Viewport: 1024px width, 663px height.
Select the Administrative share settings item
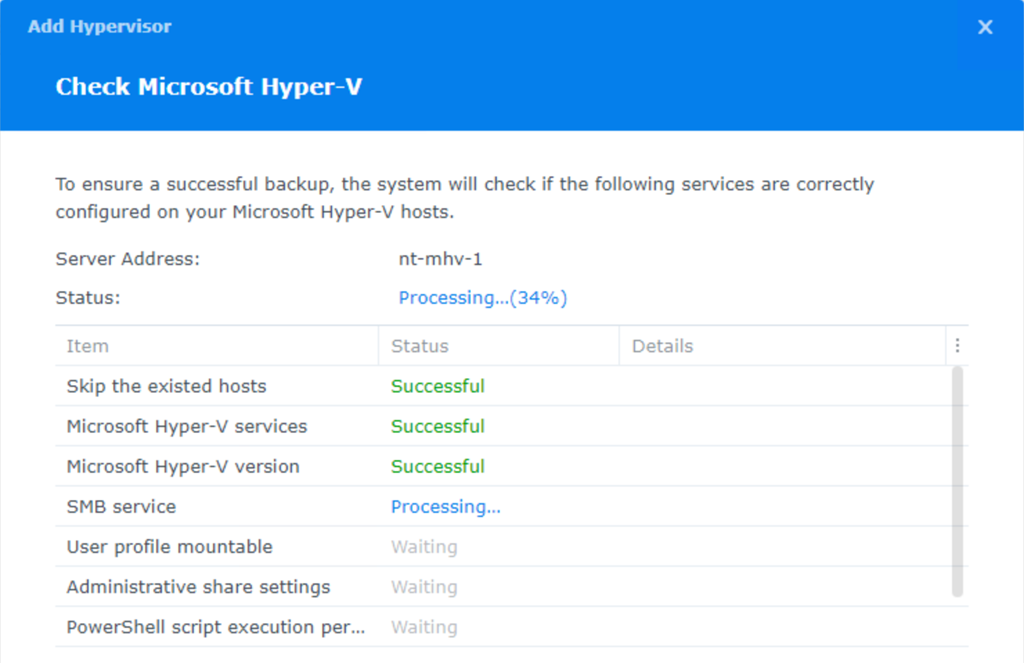pos(198,587)
